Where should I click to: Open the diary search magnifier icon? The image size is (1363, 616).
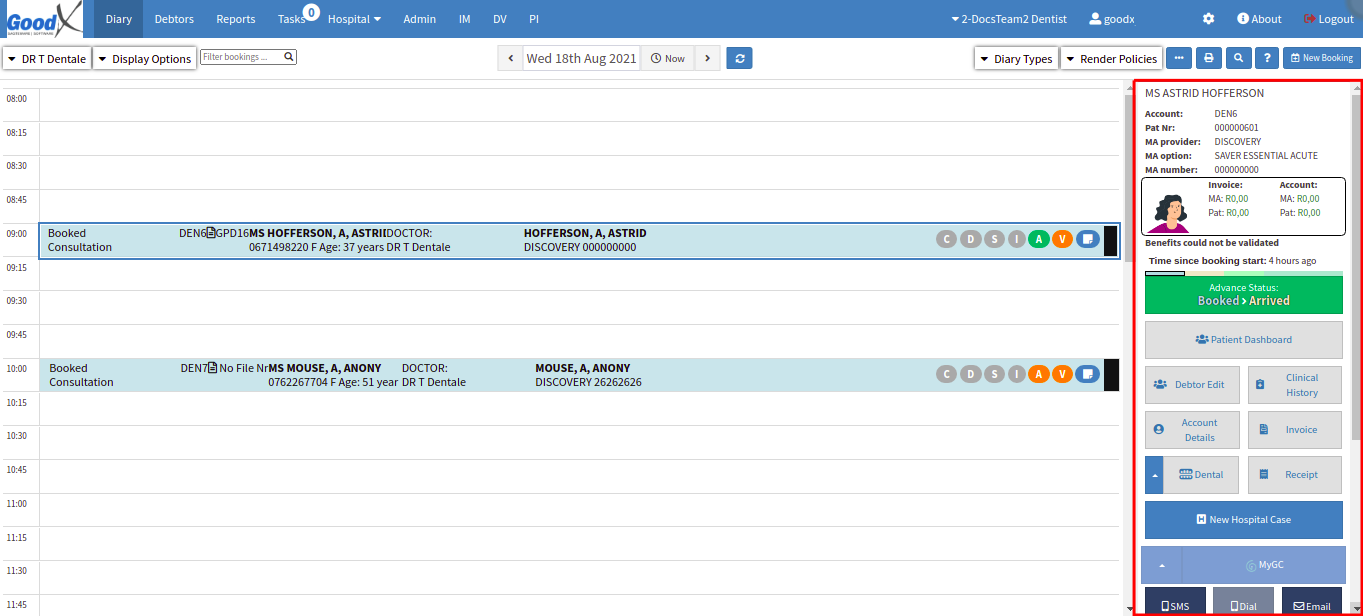point(1238,59)
